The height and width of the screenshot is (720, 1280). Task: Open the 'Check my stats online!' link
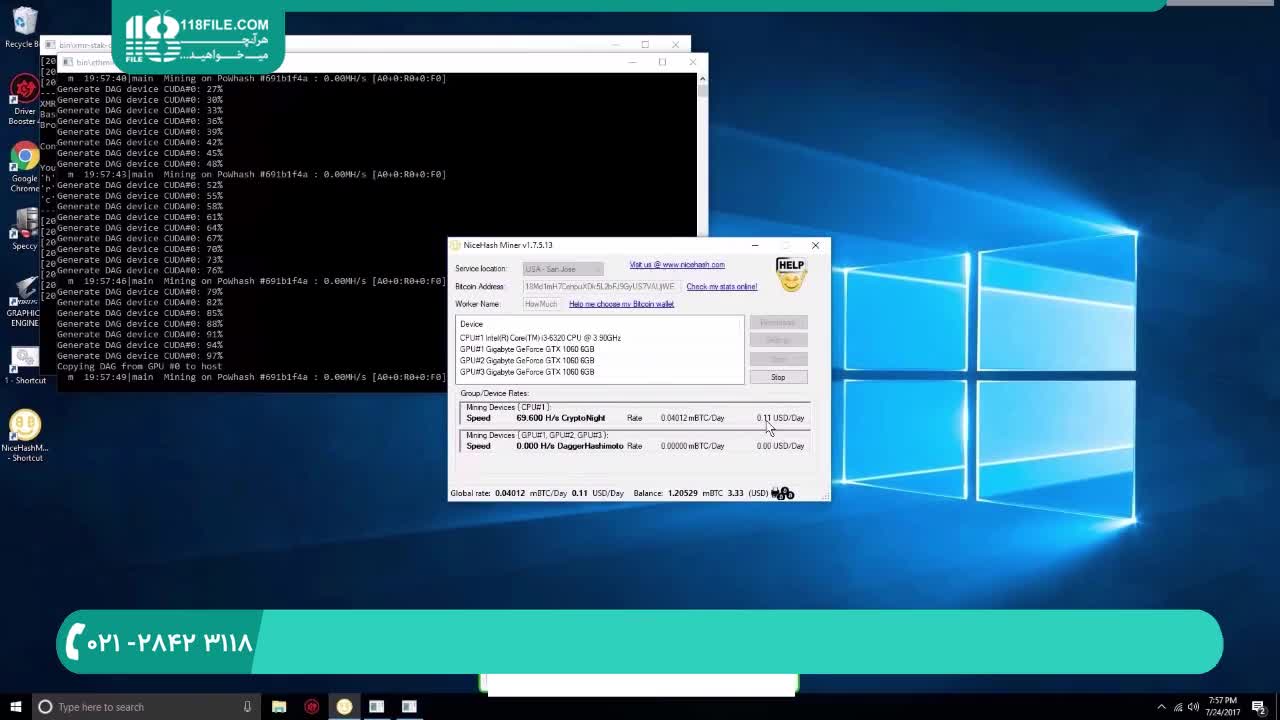[721, 287]
